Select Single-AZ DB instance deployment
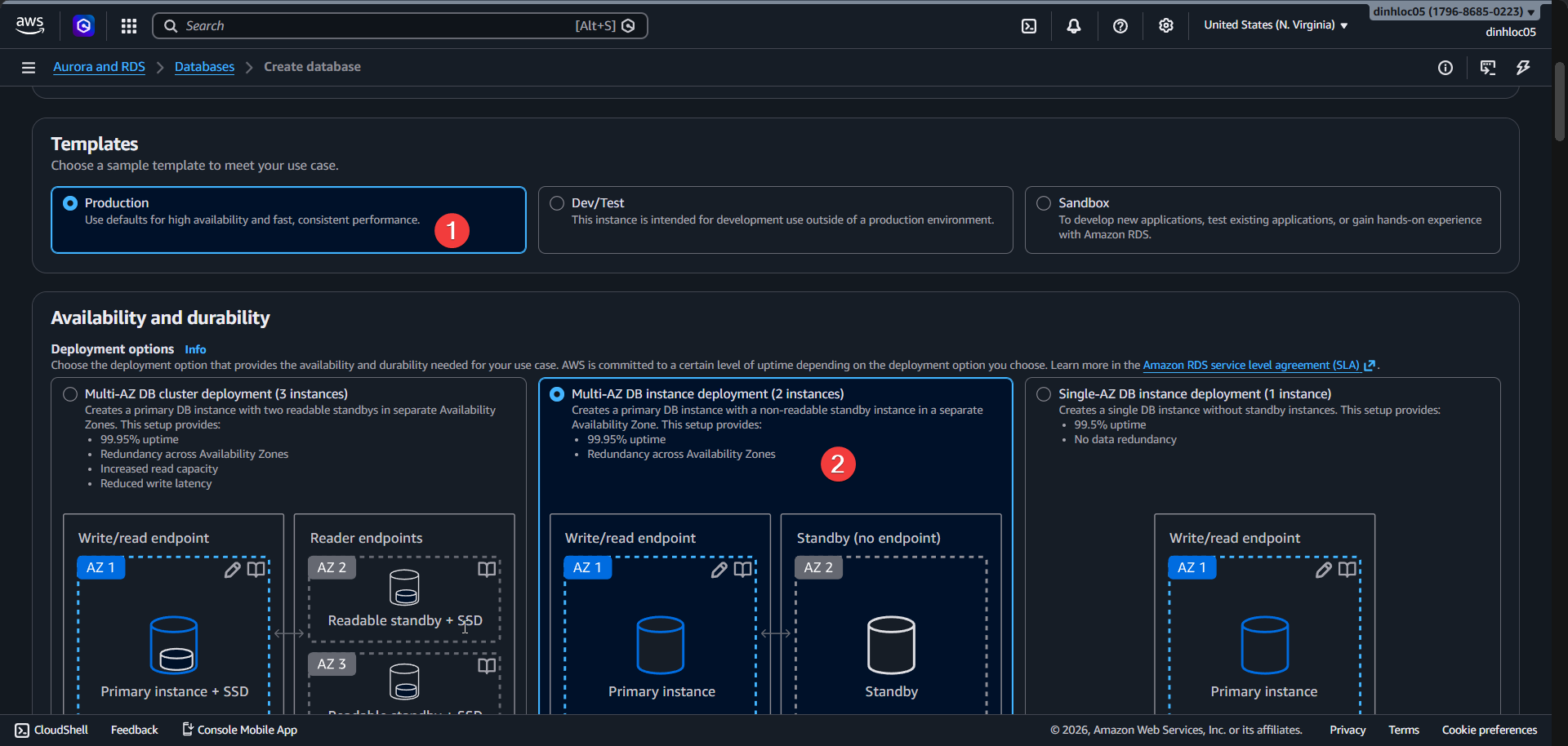 click(1043, 393)
